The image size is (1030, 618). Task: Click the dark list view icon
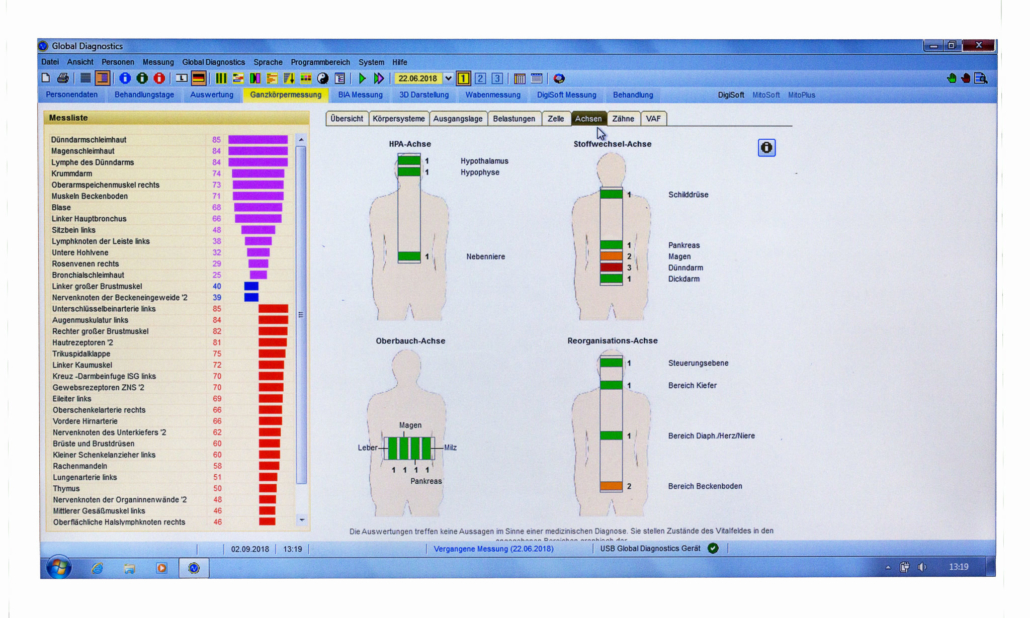[85, 78]
